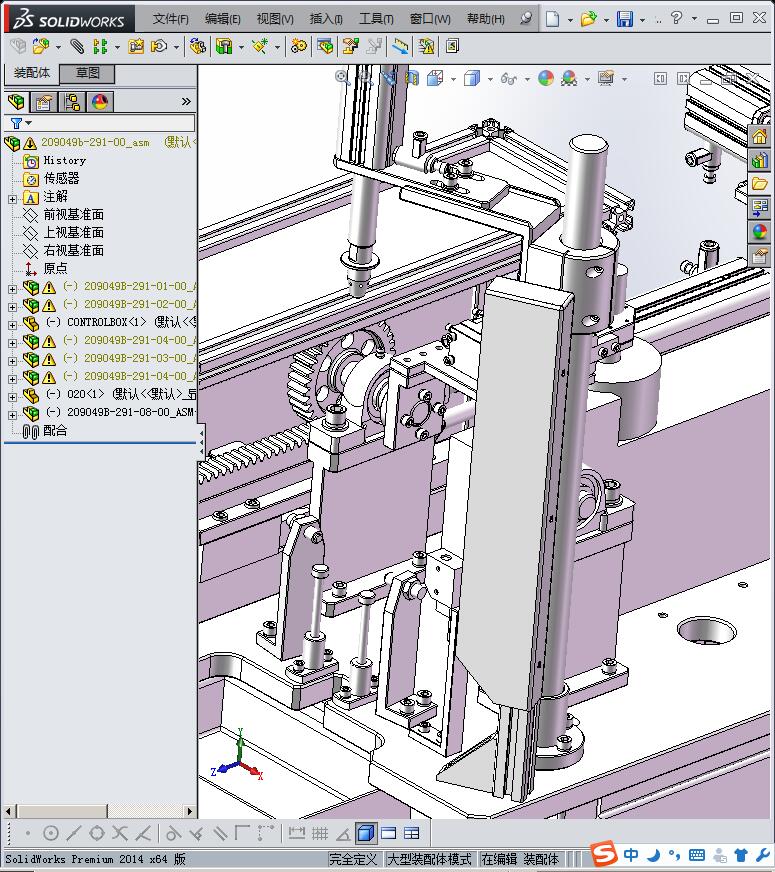Screen dimensions: 775x872
Task: Click the Linear Component Pattern icon
Action: pyautogui.click(x=100, y=46)
